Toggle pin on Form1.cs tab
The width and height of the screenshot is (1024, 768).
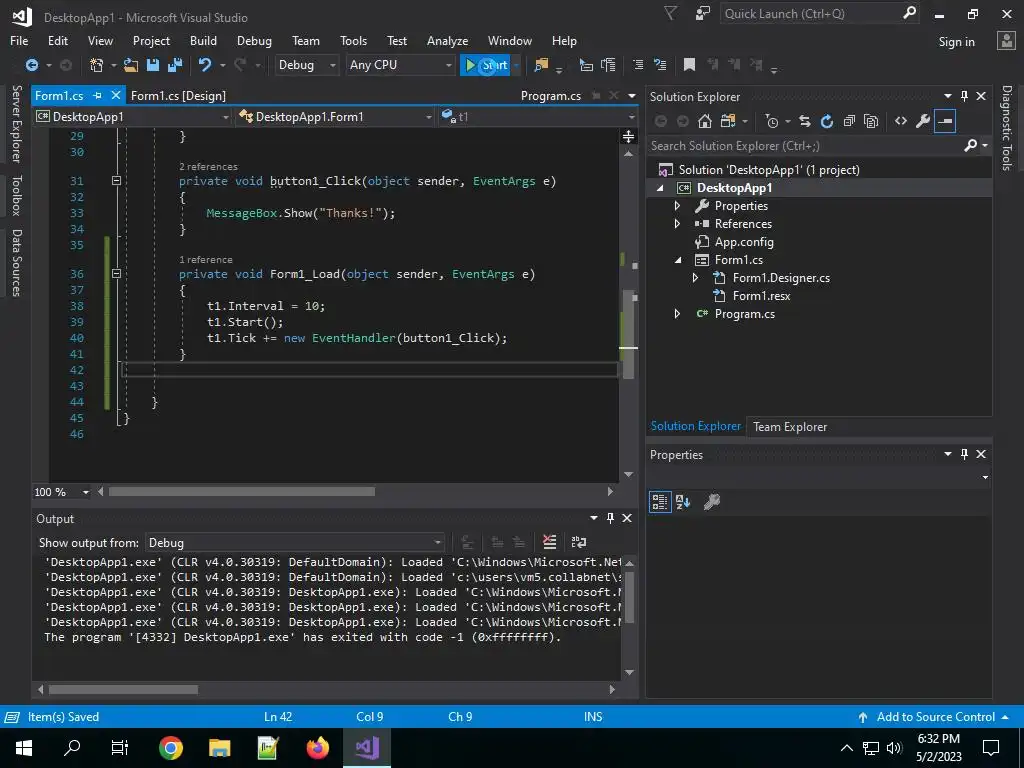[97, 95]
